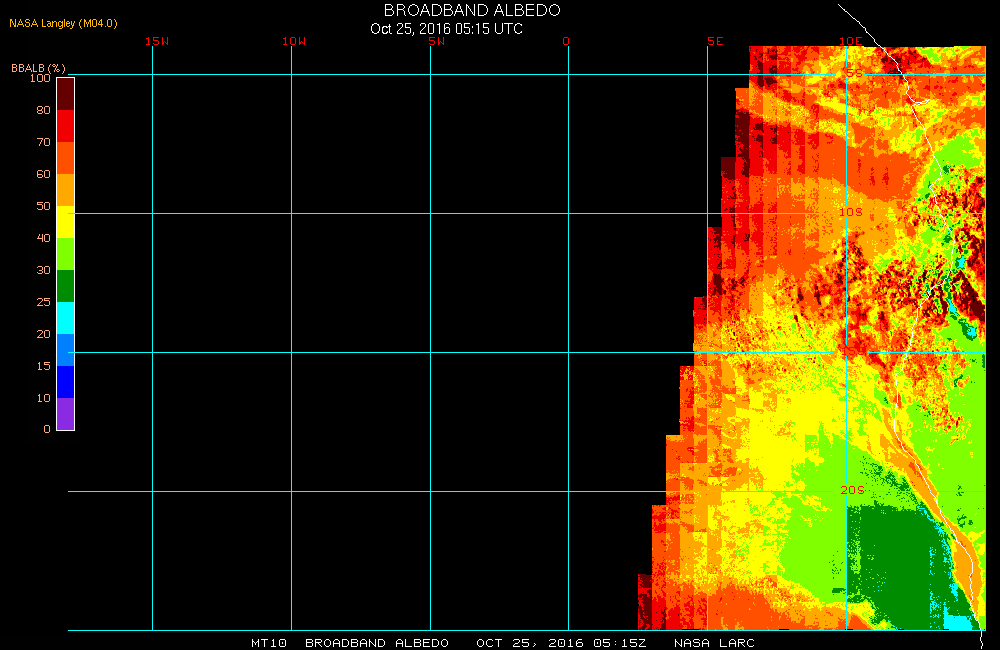Click the 70 value on the legend scale
Image resolution: width=1000 pixels, height=650 pixels.
coord(43,142)
